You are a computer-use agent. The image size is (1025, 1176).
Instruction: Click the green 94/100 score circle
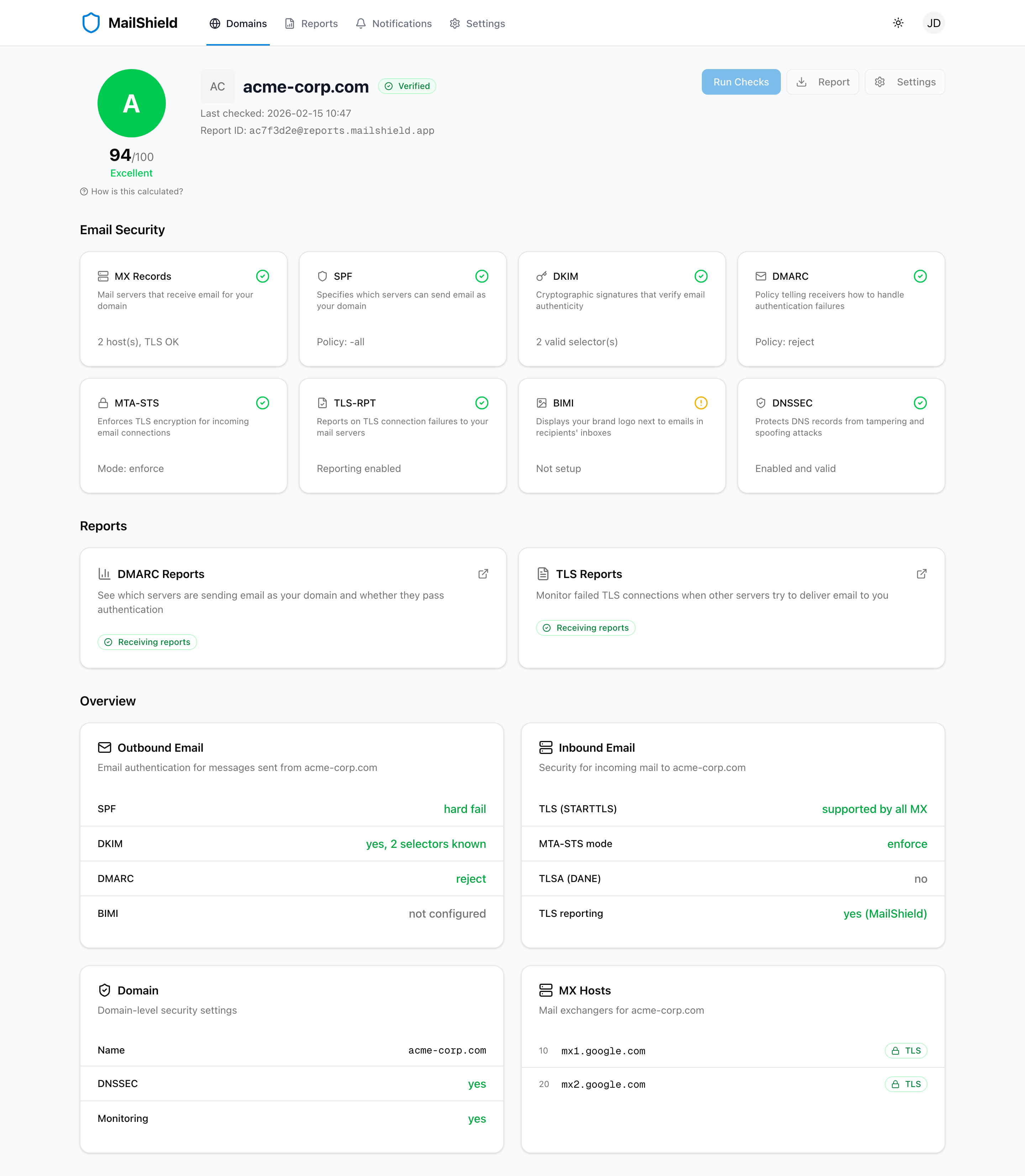click(x=131, y=103)
